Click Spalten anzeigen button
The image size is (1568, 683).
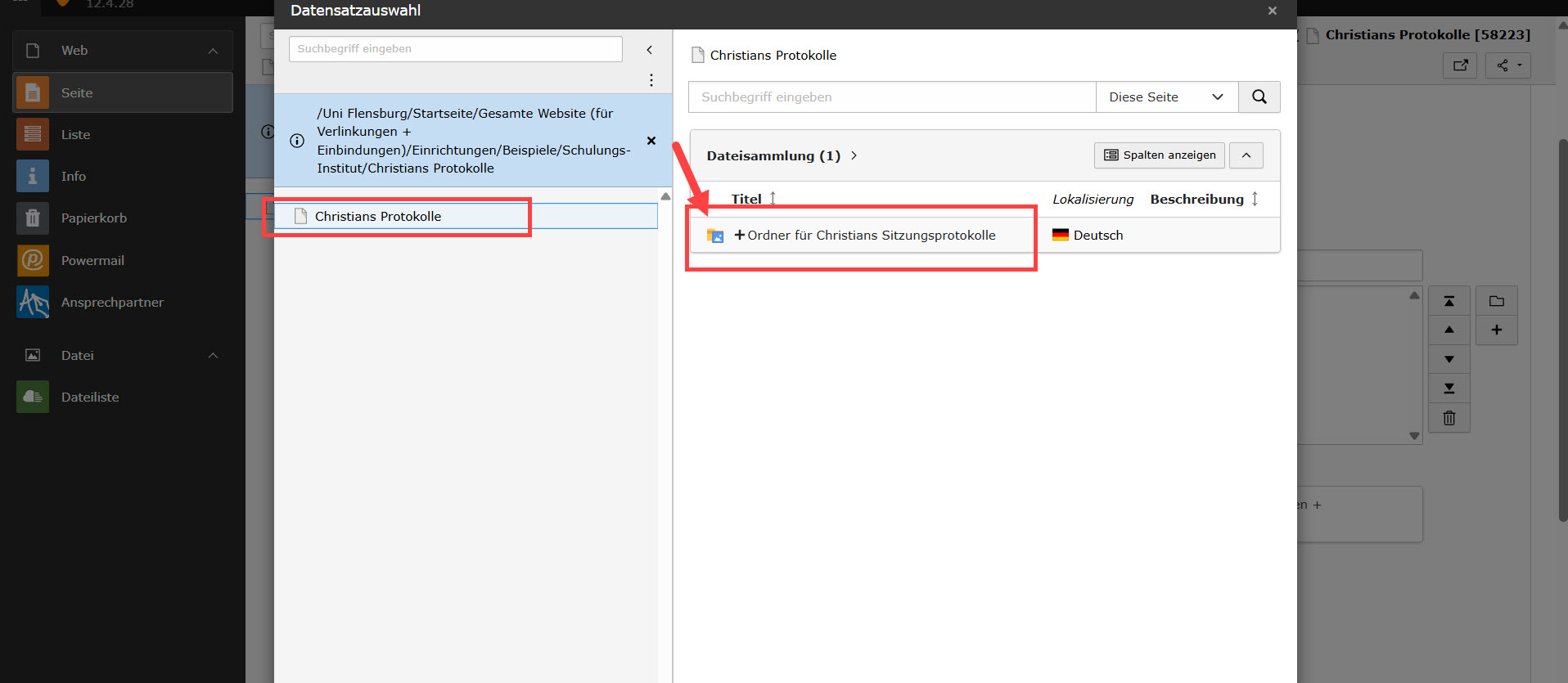1159,155
